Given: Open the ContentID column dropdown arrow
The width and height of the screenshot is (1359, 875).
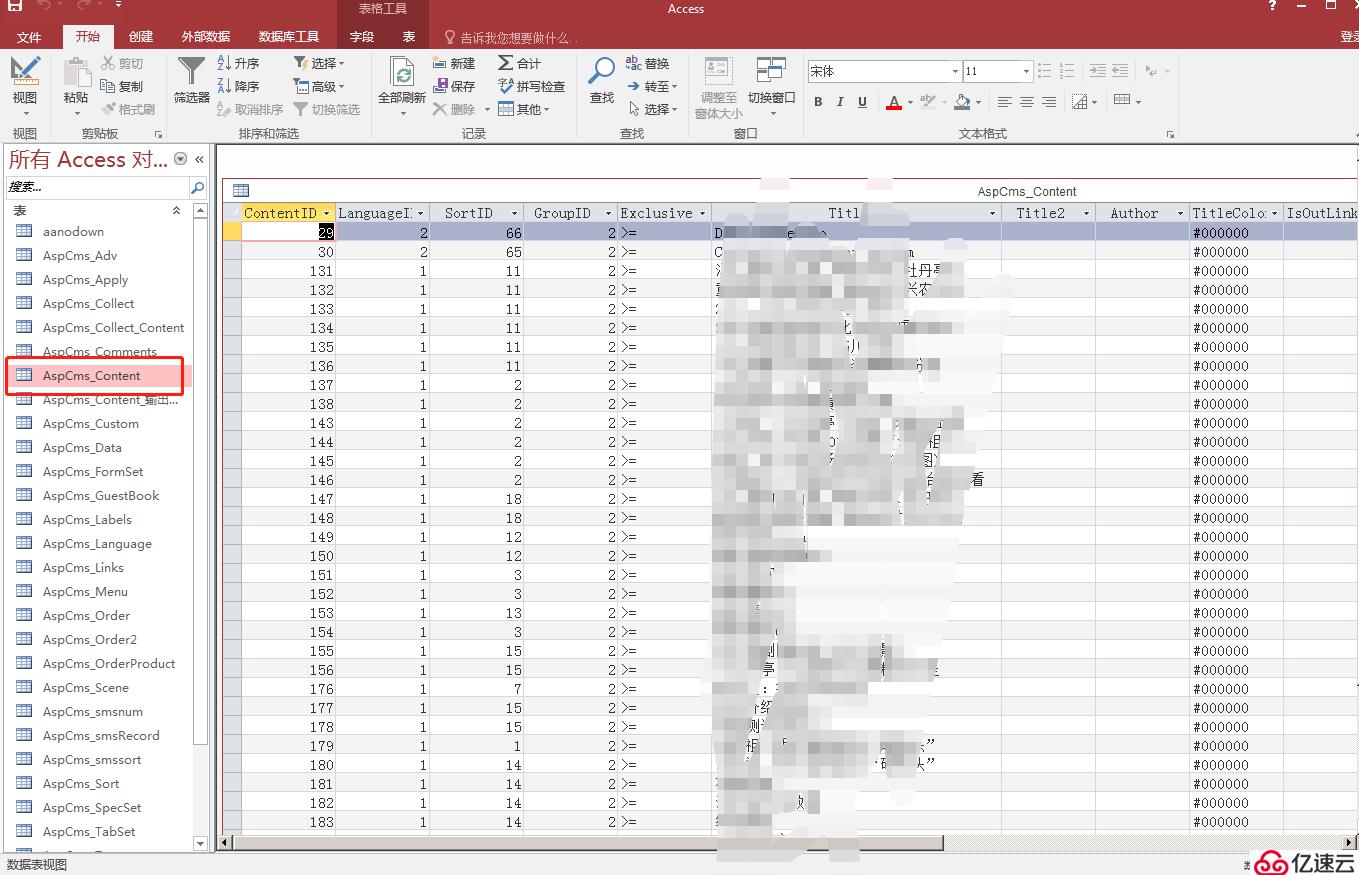Looking at the screenshot, I should [326, 213].
